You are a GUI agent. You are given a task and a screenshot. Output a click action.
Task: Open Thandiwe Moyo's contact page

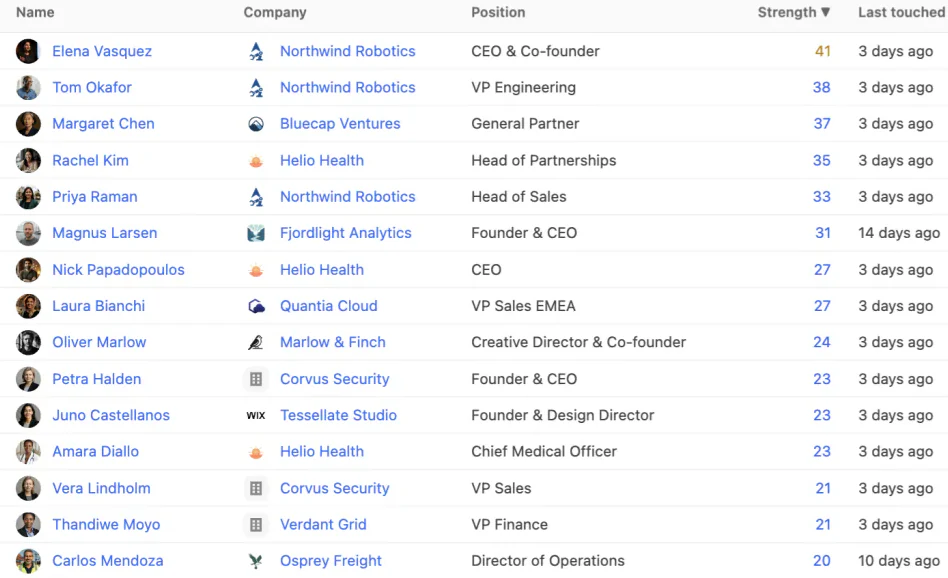coord(106,525)
